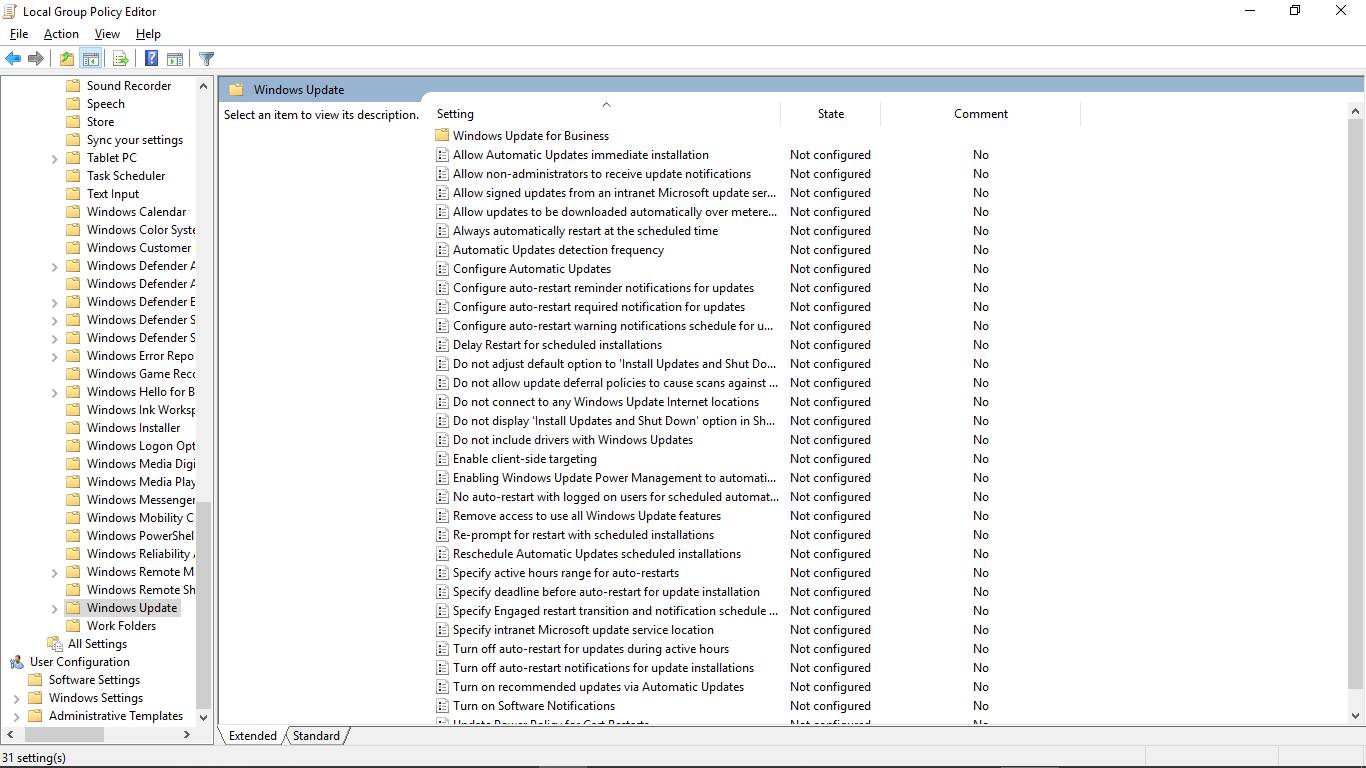Select Specify active hours range for auto-restarts
1366x768 pixels.
tap(566, 573)
